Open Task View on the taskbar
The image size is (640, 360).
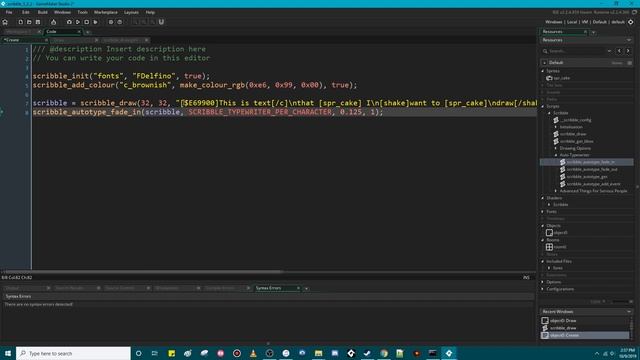[155, 353]
